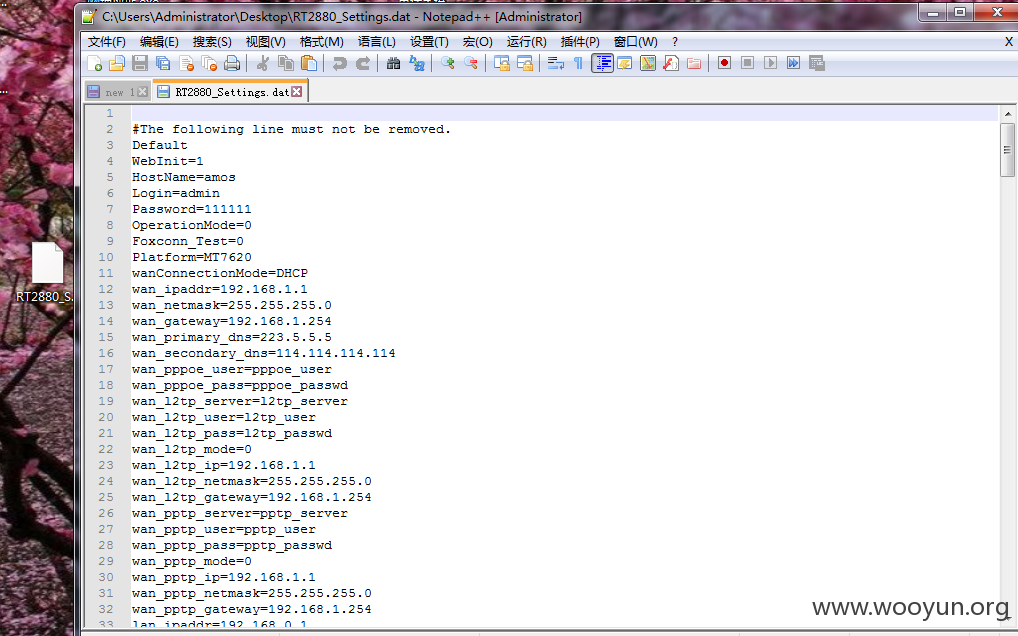The width and height of the screenshot is (1018, 636).
Task: Click the HostName=amos line
Action: coord(184,177)
